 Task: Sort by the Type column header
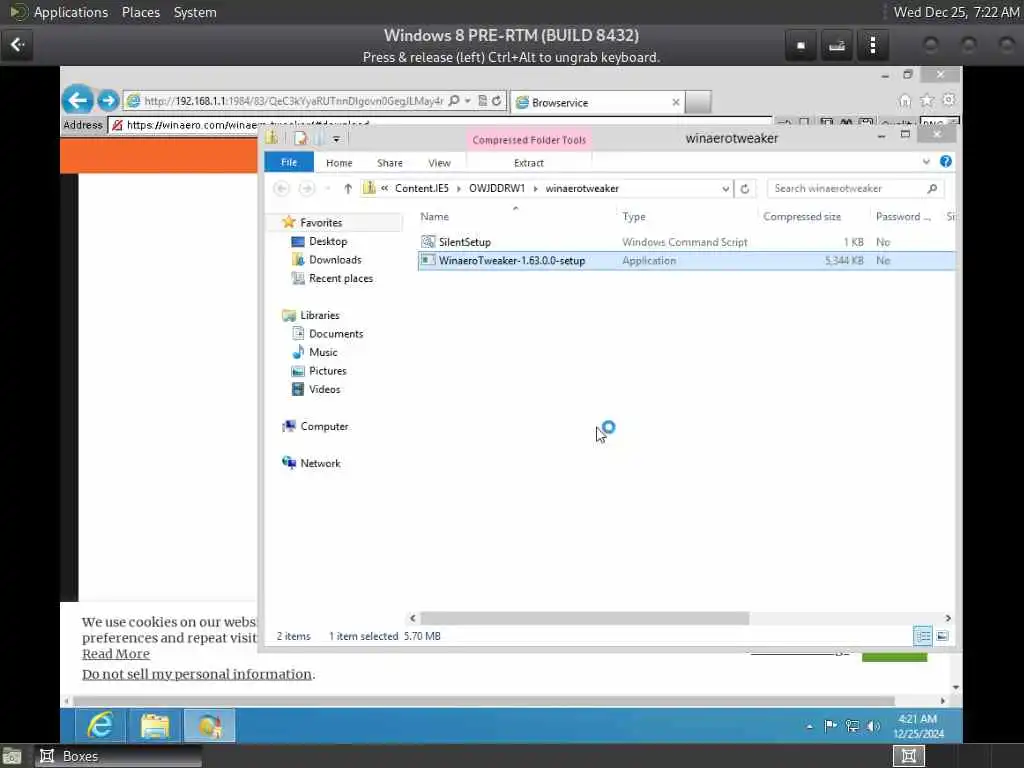pos(633,217)
